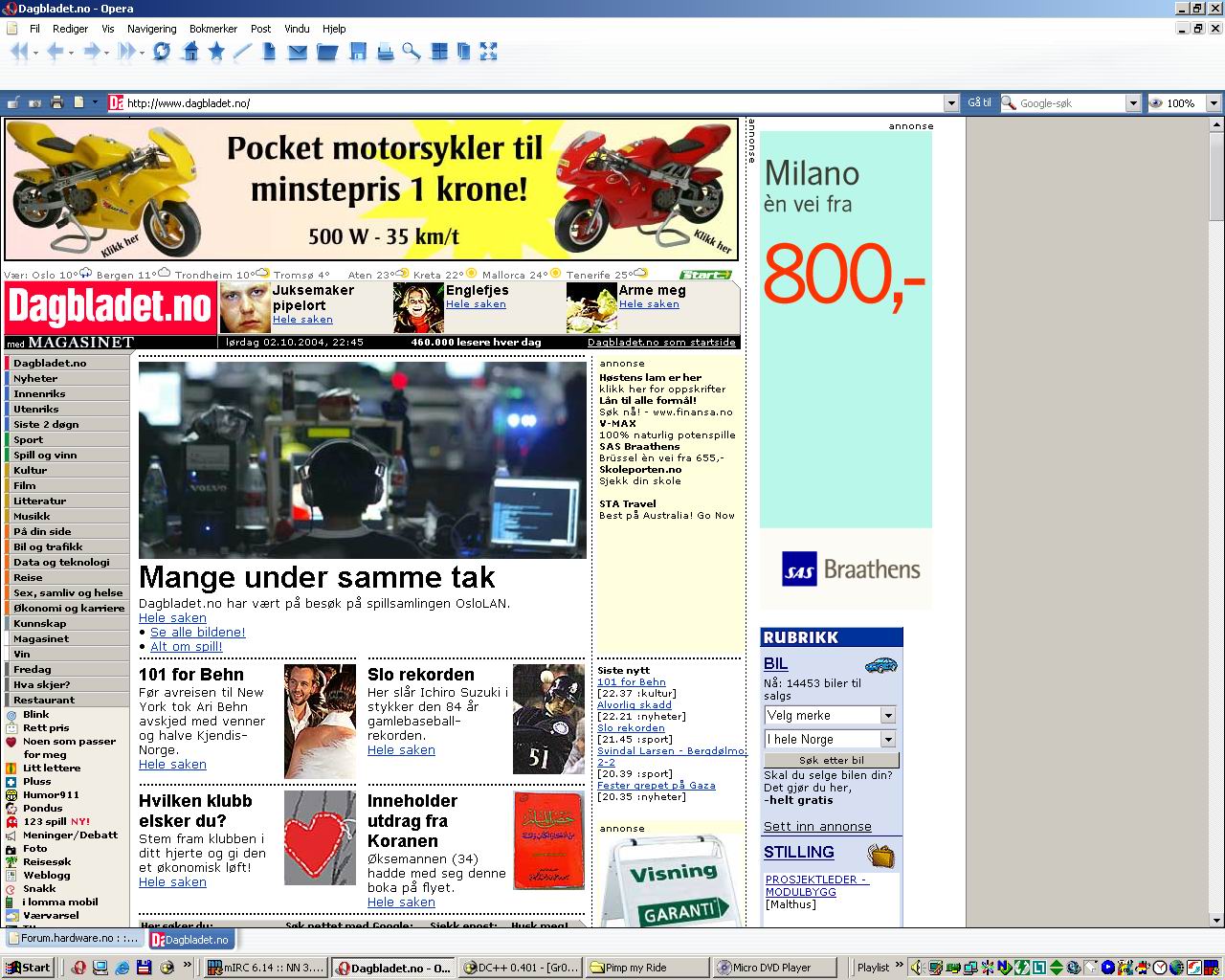Switch to Micro DVD Player in the taskbar
This screenshot has width=1225, height=980.
point(775,968)
